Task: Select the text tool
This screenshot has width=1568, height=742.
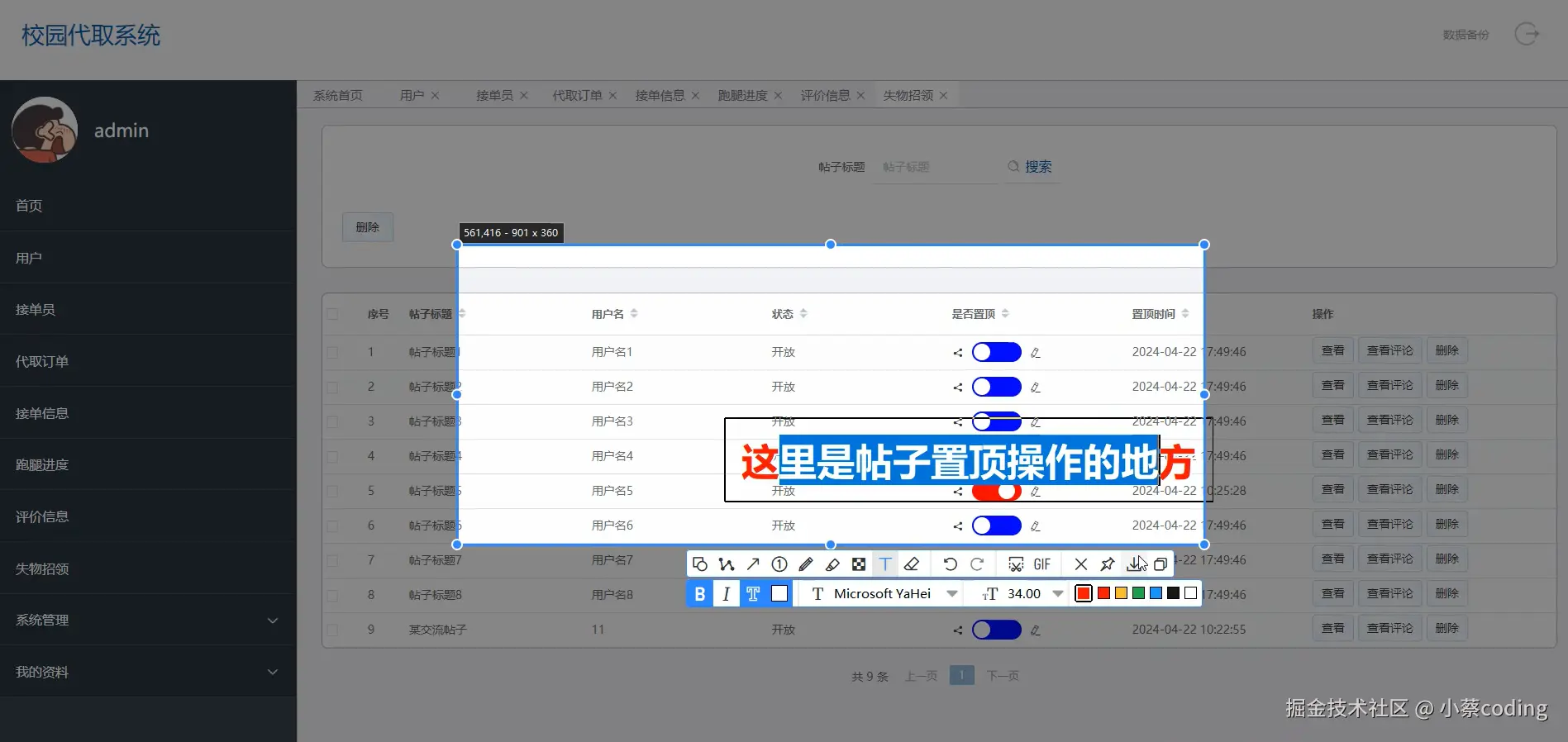Action: click(x=885, y=564)
